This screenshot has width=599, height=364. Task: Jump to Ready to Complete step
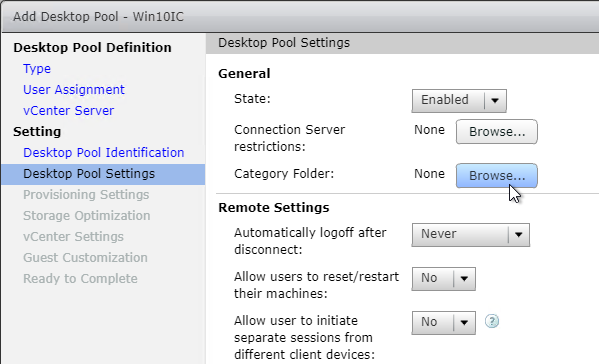[80, 279]
